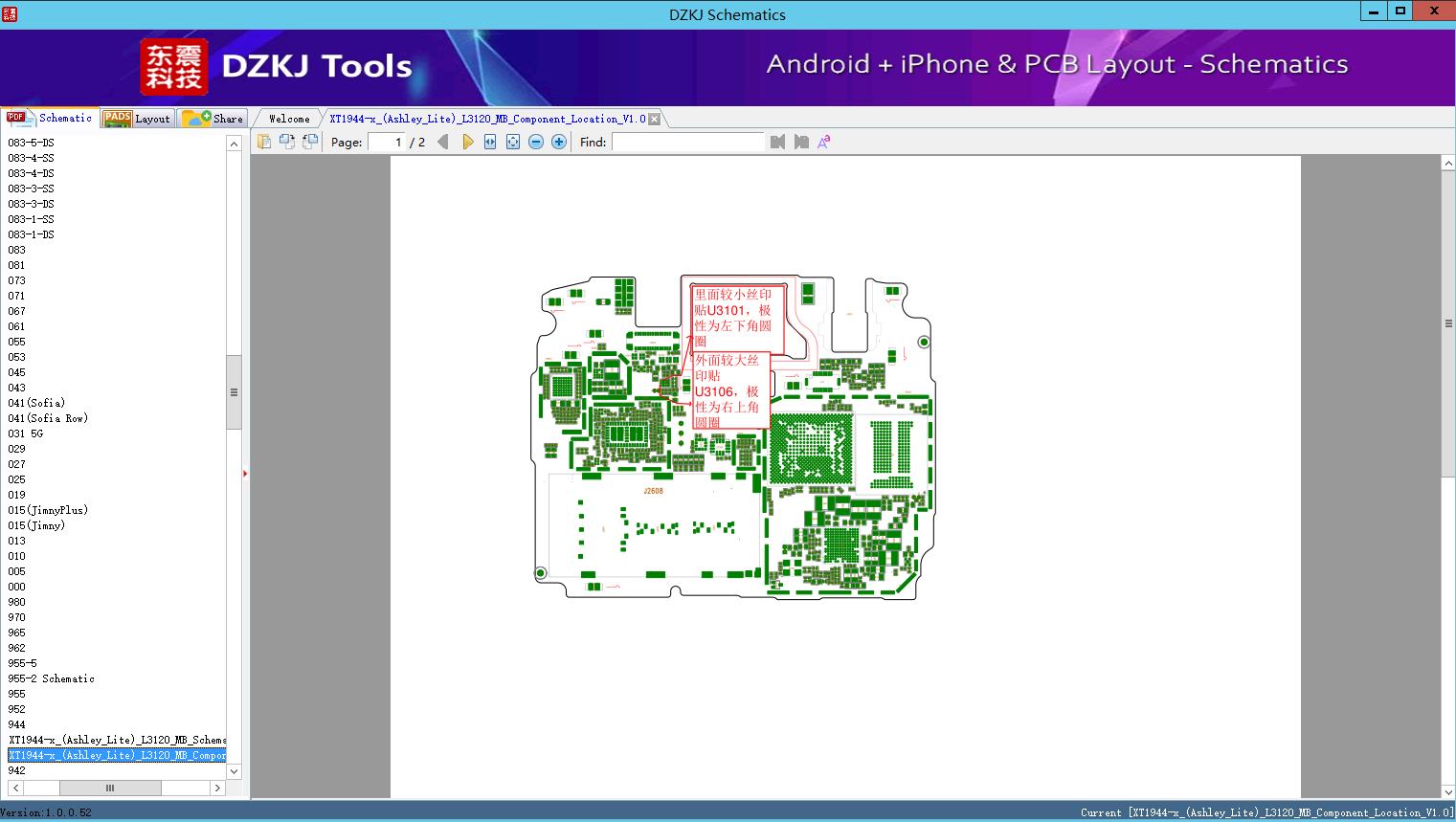Viewport: 1456px width, 822px height.
Task: Zoom in with the plus icon
Action: [x=559, y=142]
